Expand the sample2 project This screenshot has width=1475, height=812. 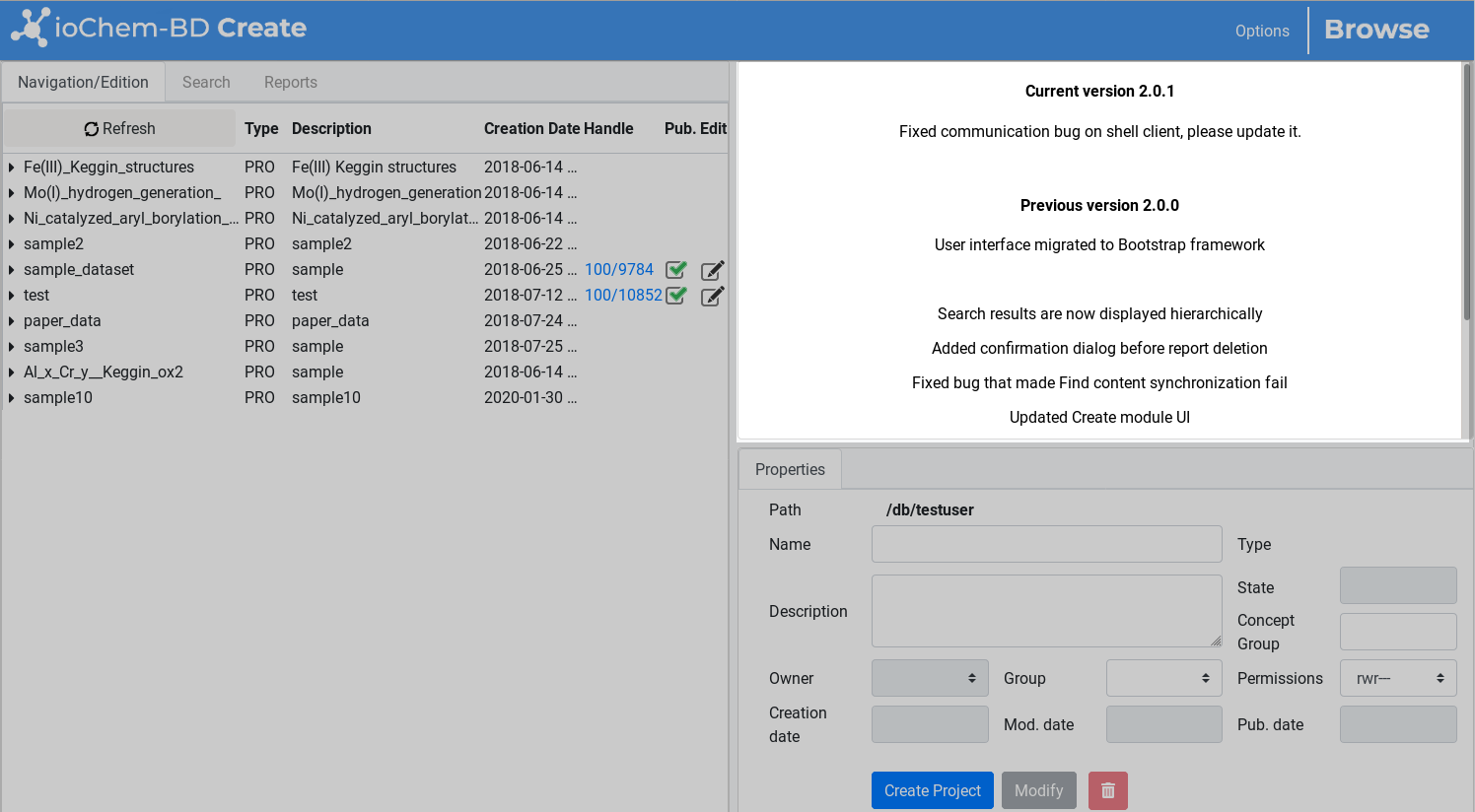click(x=11, y=244)
